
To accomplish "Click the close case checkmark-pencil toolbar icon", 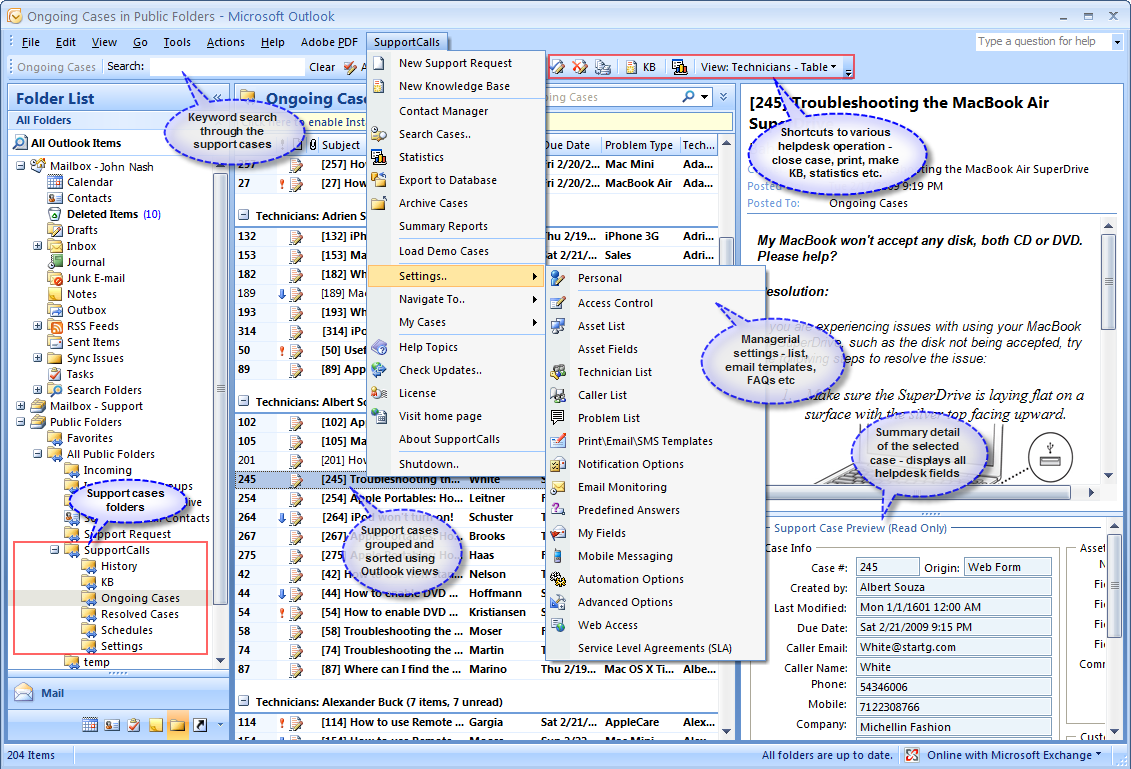I will 557,67.
